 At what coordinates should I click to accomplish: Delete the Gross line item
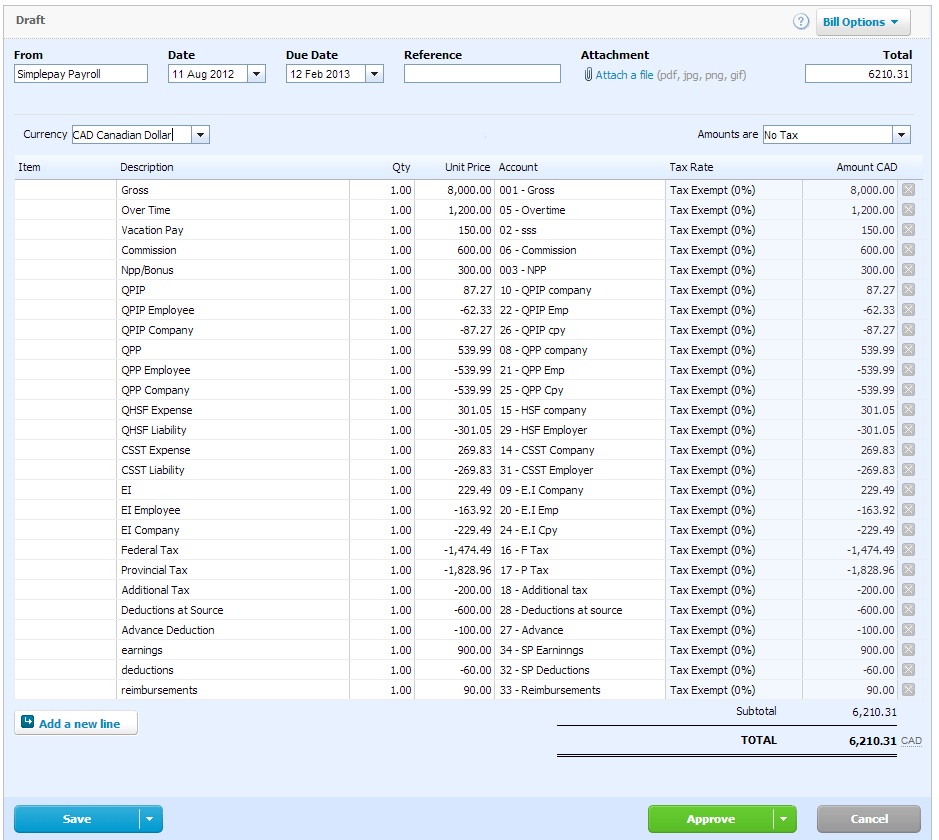(908, 190)
